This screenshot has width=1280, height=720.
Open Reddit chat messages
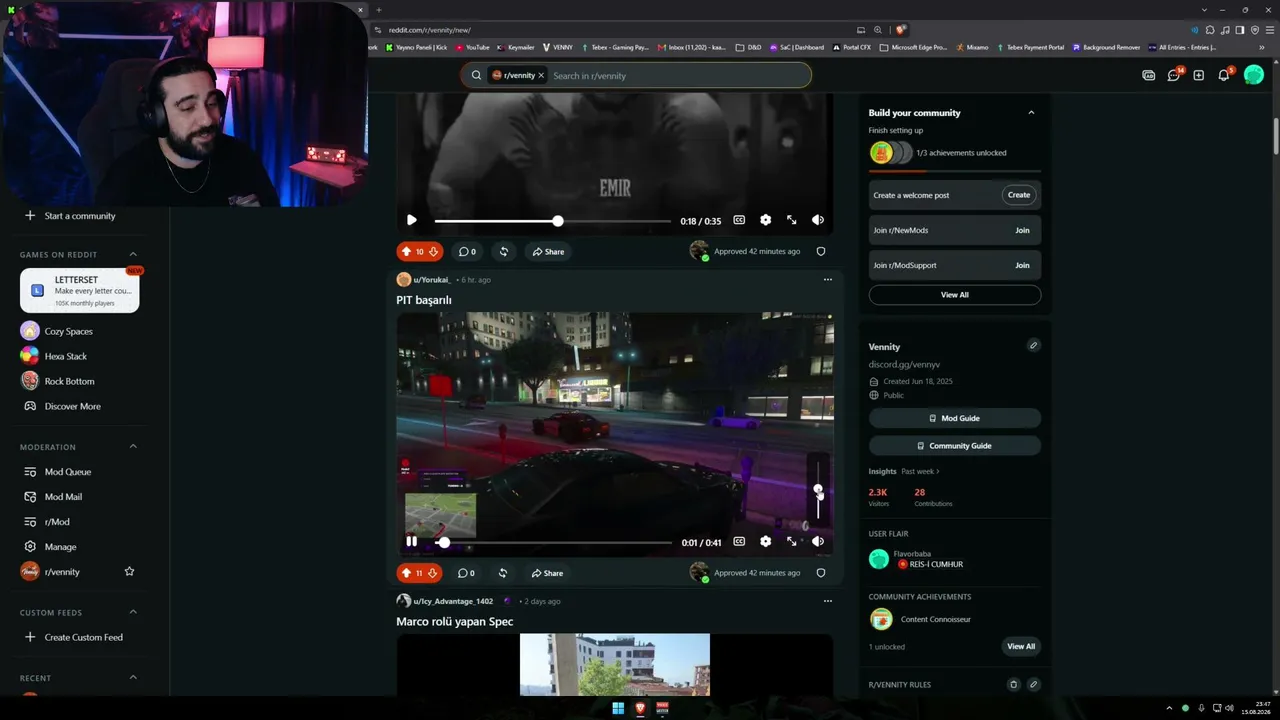point(1174,75)
